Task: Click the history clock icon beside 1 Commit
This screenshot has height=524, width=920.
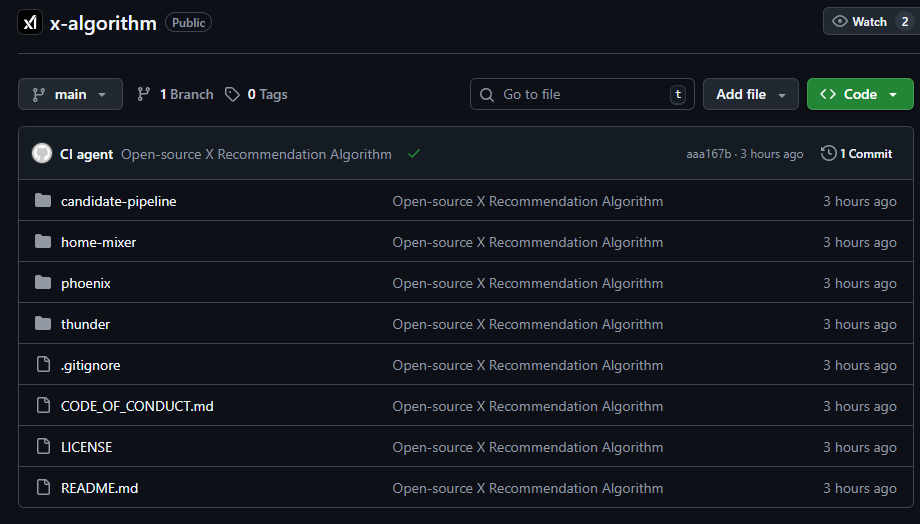Action: click(x=828, y=154)
